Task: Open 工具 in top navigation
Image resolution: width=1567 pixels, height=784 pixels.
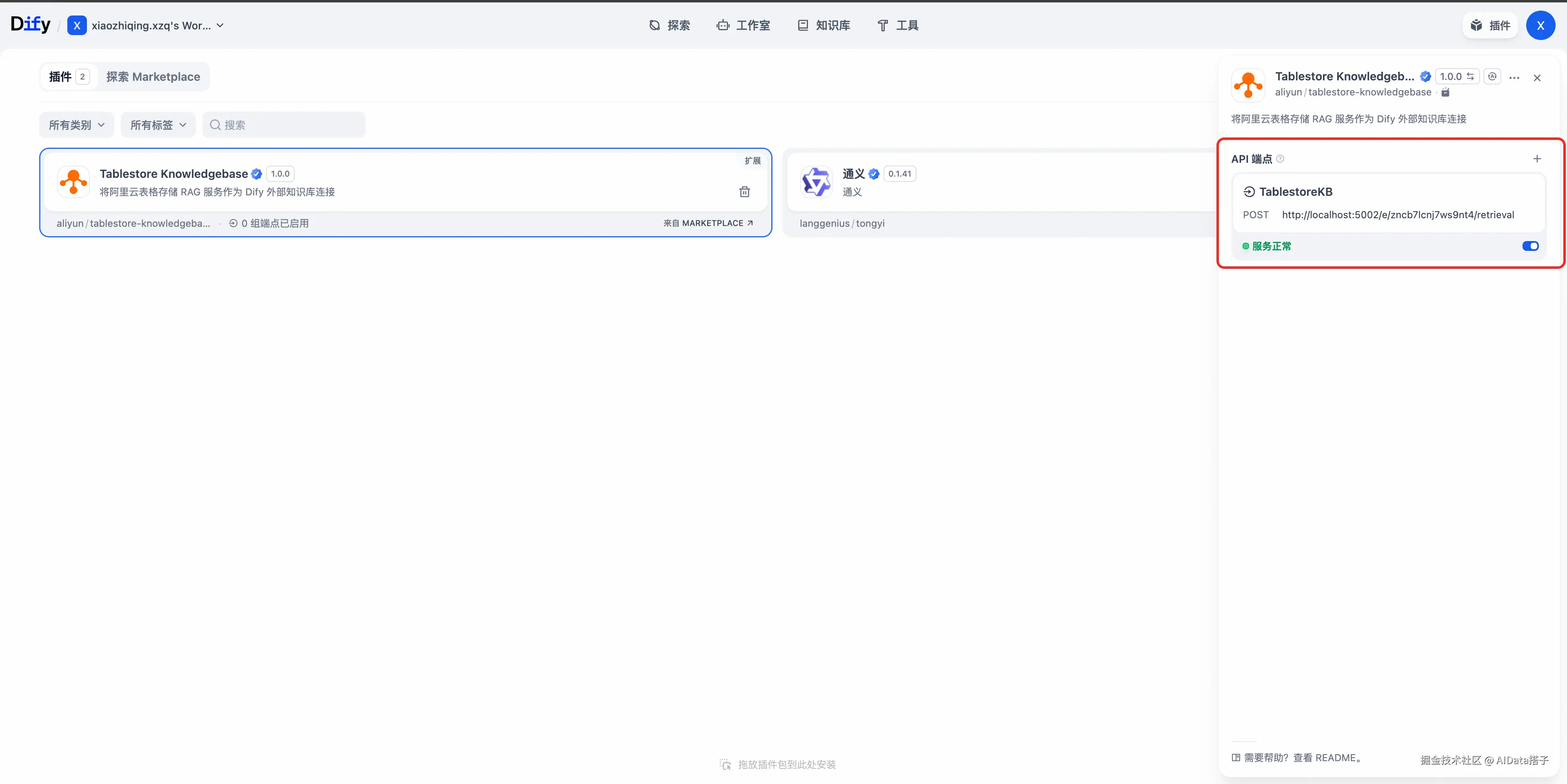Action: [898, 26]
